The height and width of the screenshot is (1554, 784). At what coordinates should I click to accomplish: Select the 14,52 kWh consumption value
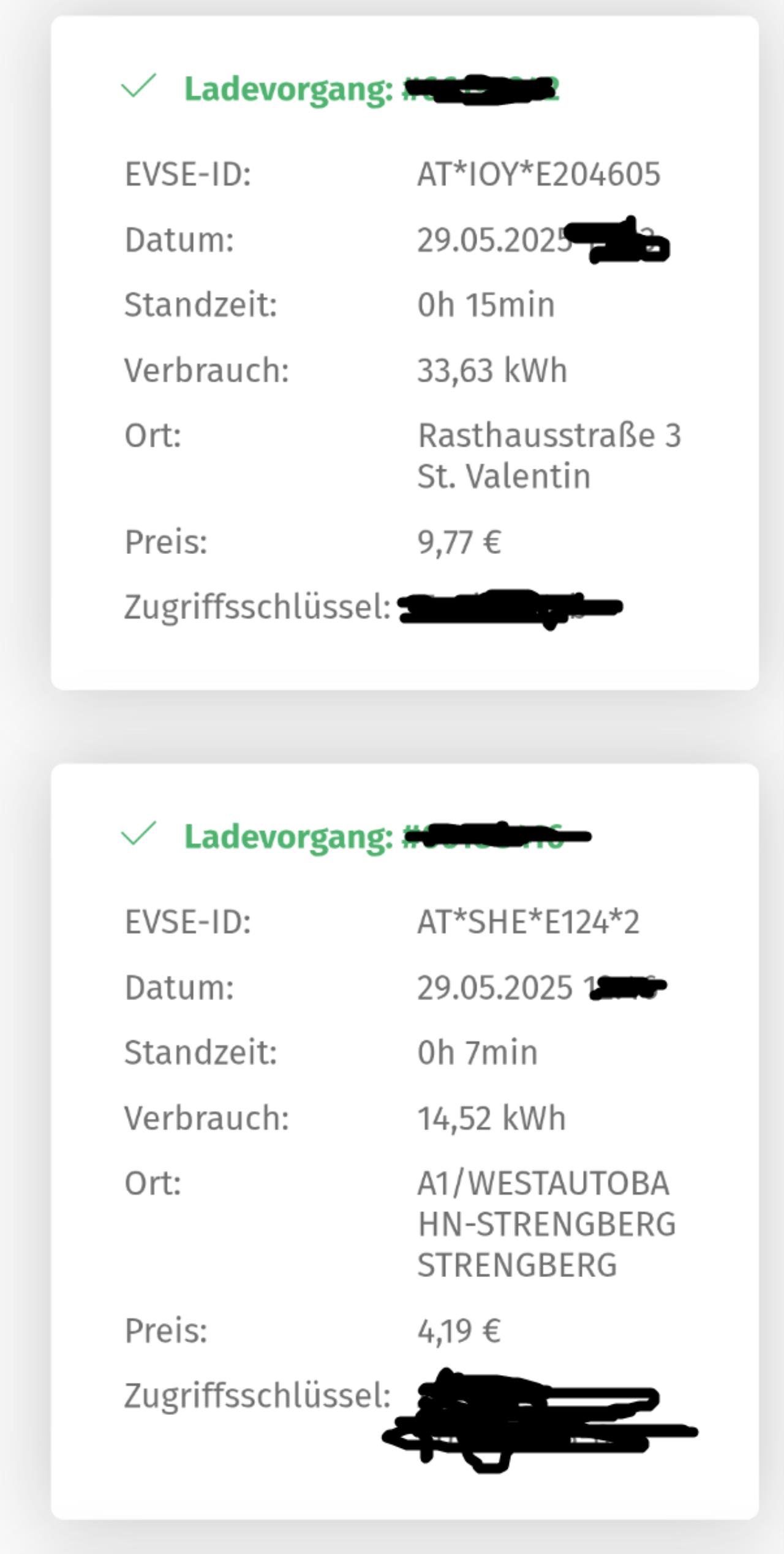[491, 1118]
